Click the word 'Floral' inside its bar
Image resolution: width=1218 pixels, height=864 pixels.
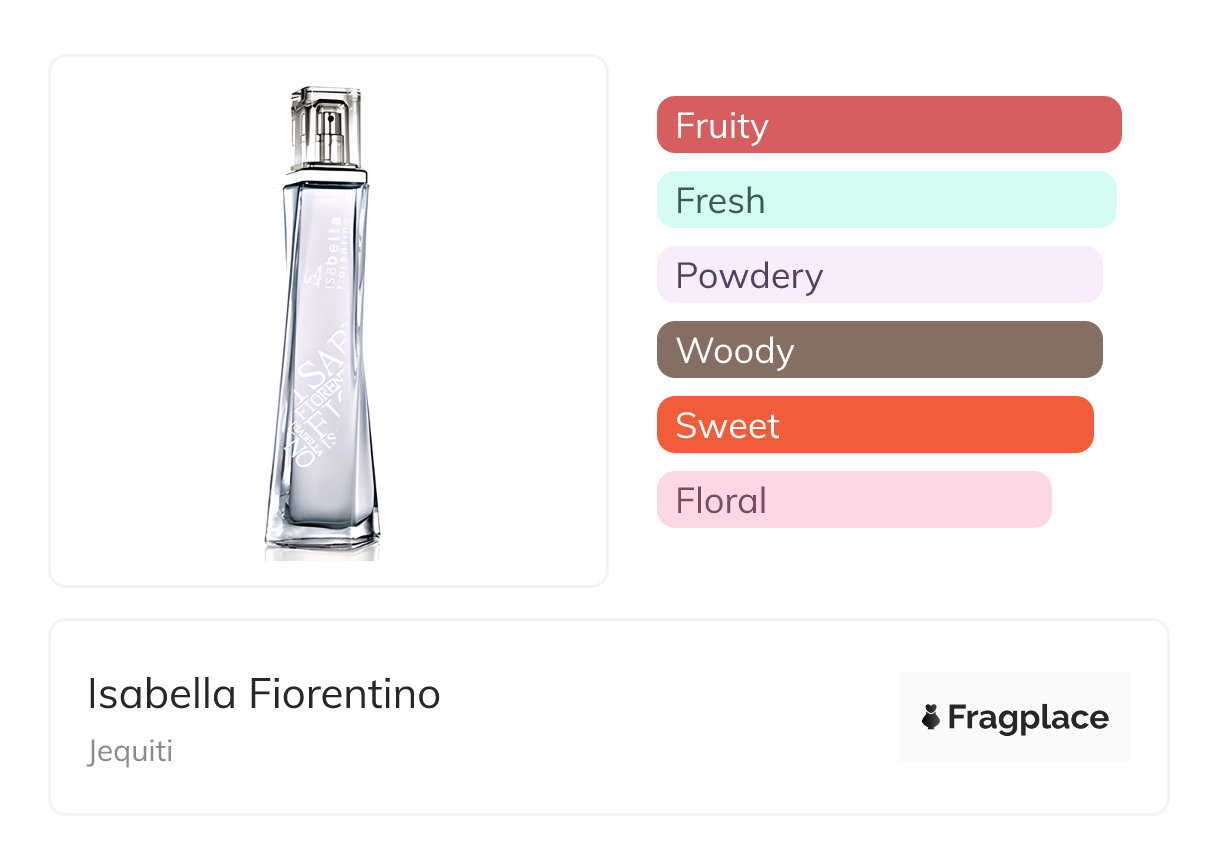pos(721,501)
